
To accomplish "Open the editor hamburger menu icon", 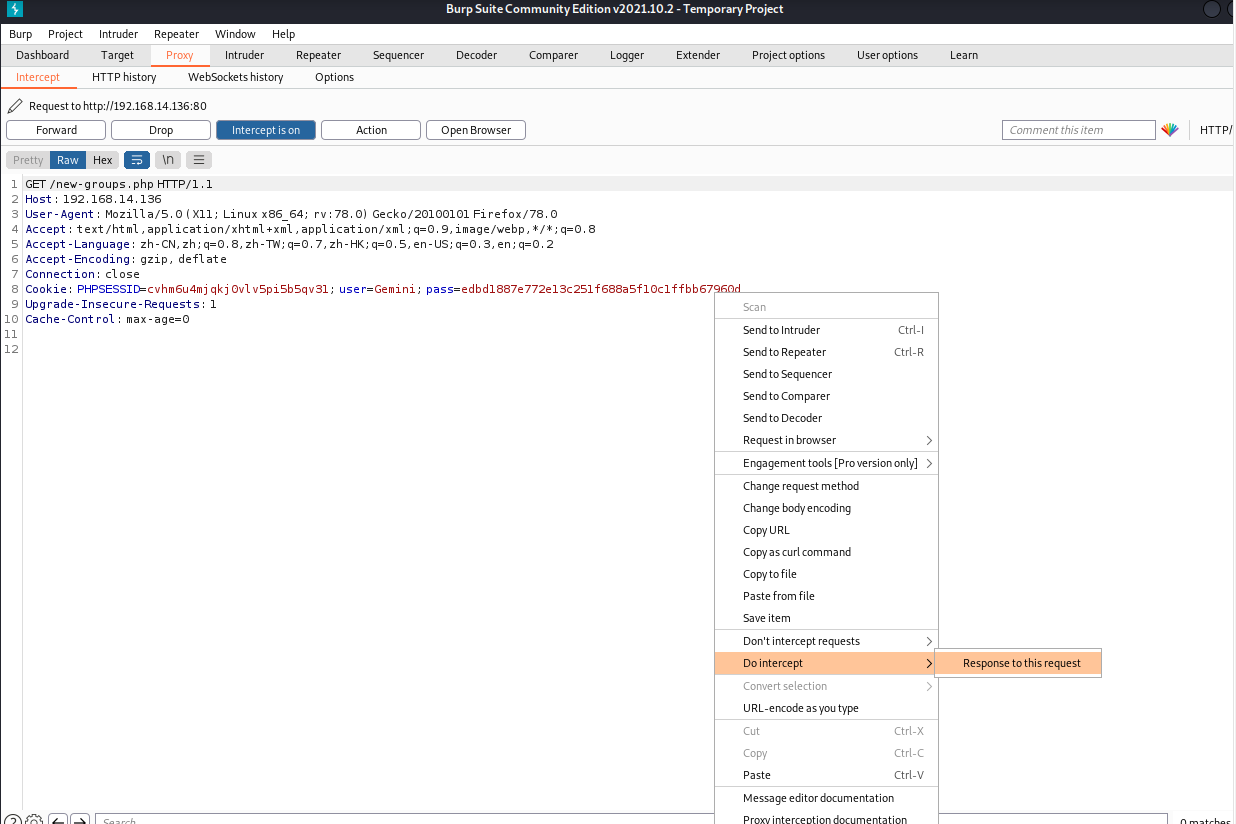I will pos(199,160).
